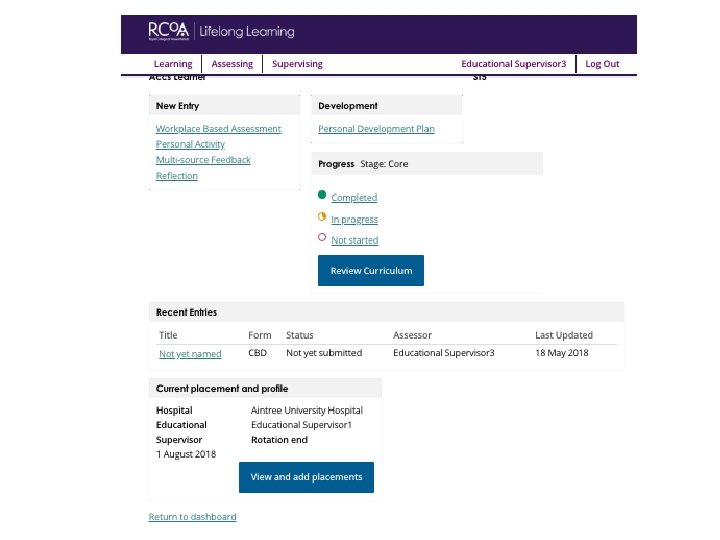Open the Supervising menu

pos(297,64)
